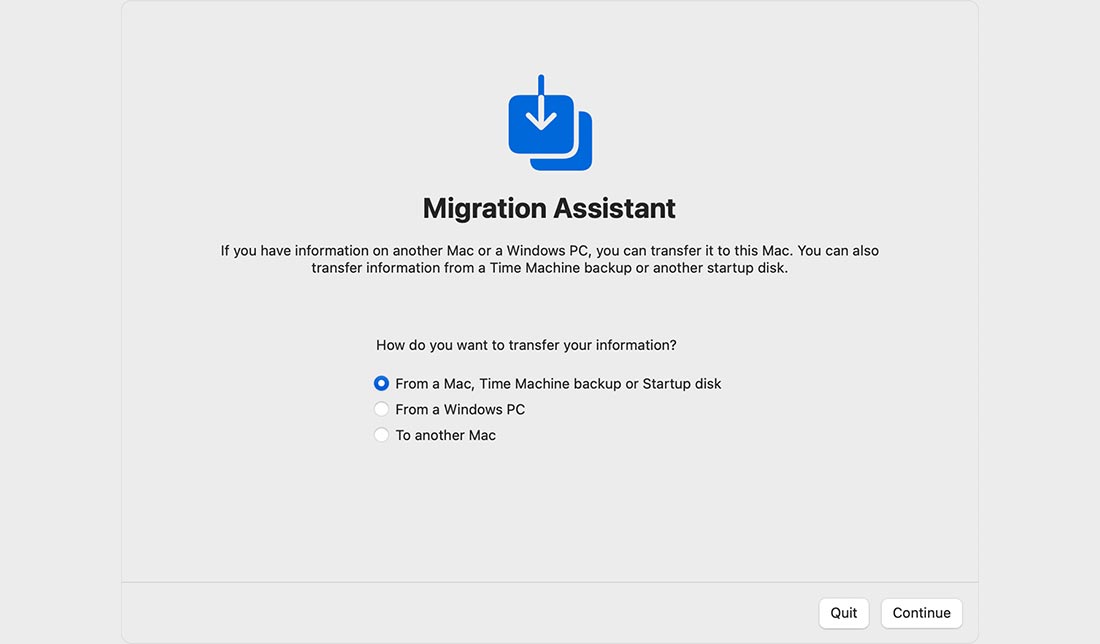
Task: Click the "Startup disk" text in the first option
Action: (684, 383)
